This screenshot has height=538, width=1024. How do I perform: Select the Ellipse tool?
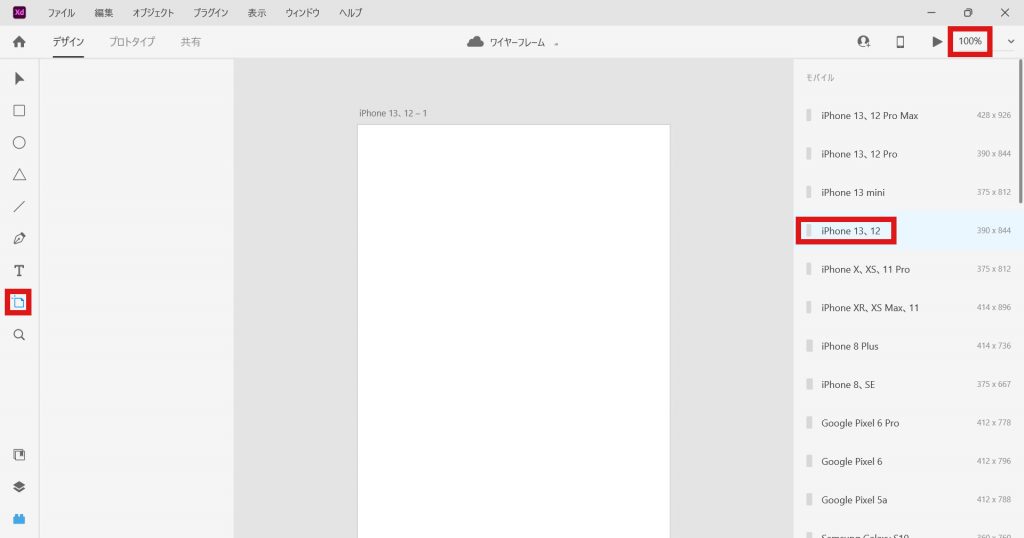pyautogui.click(x=19, y=142)
